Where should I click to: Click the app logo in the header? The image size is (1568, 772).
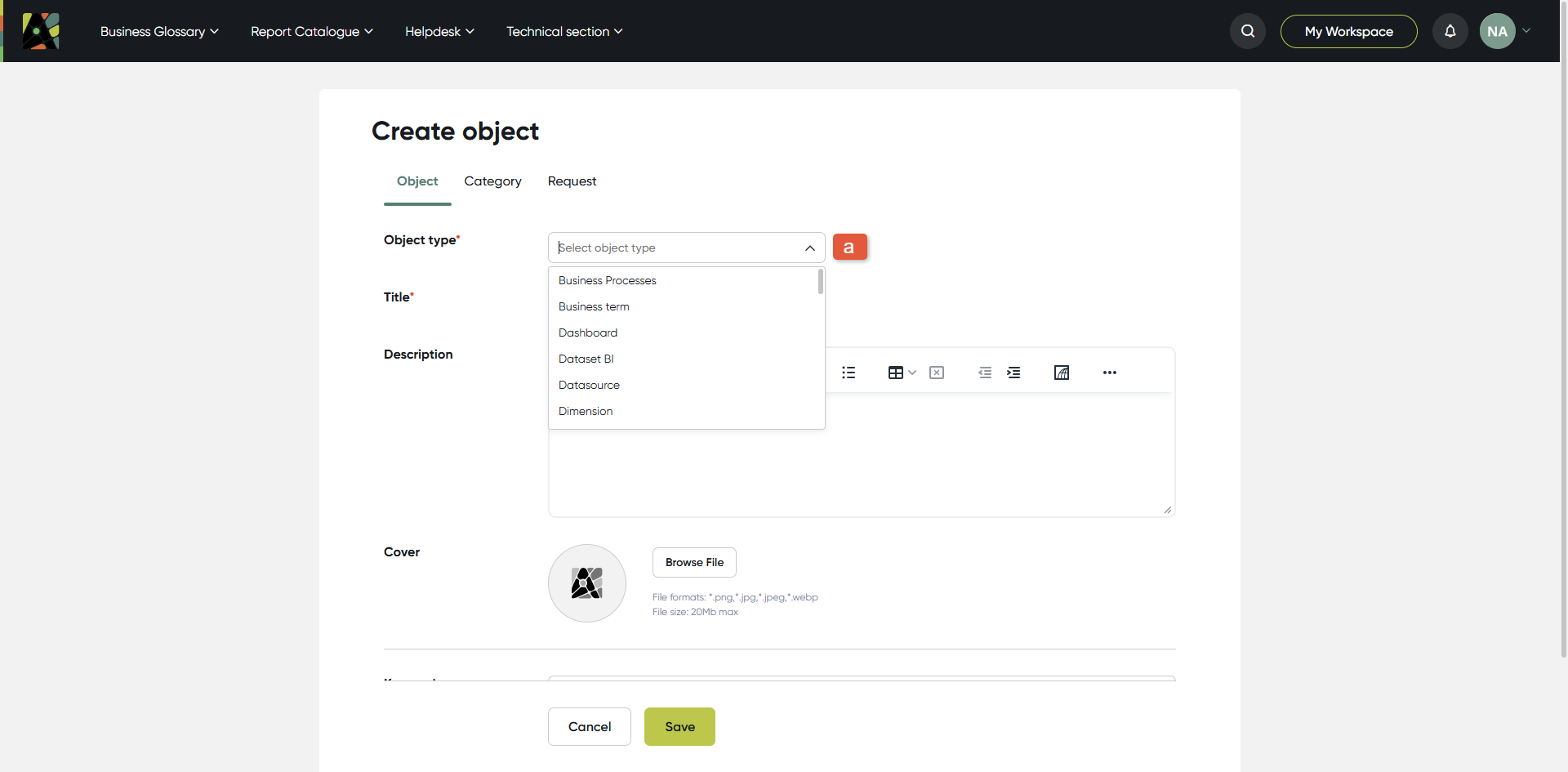click(41, 31)
